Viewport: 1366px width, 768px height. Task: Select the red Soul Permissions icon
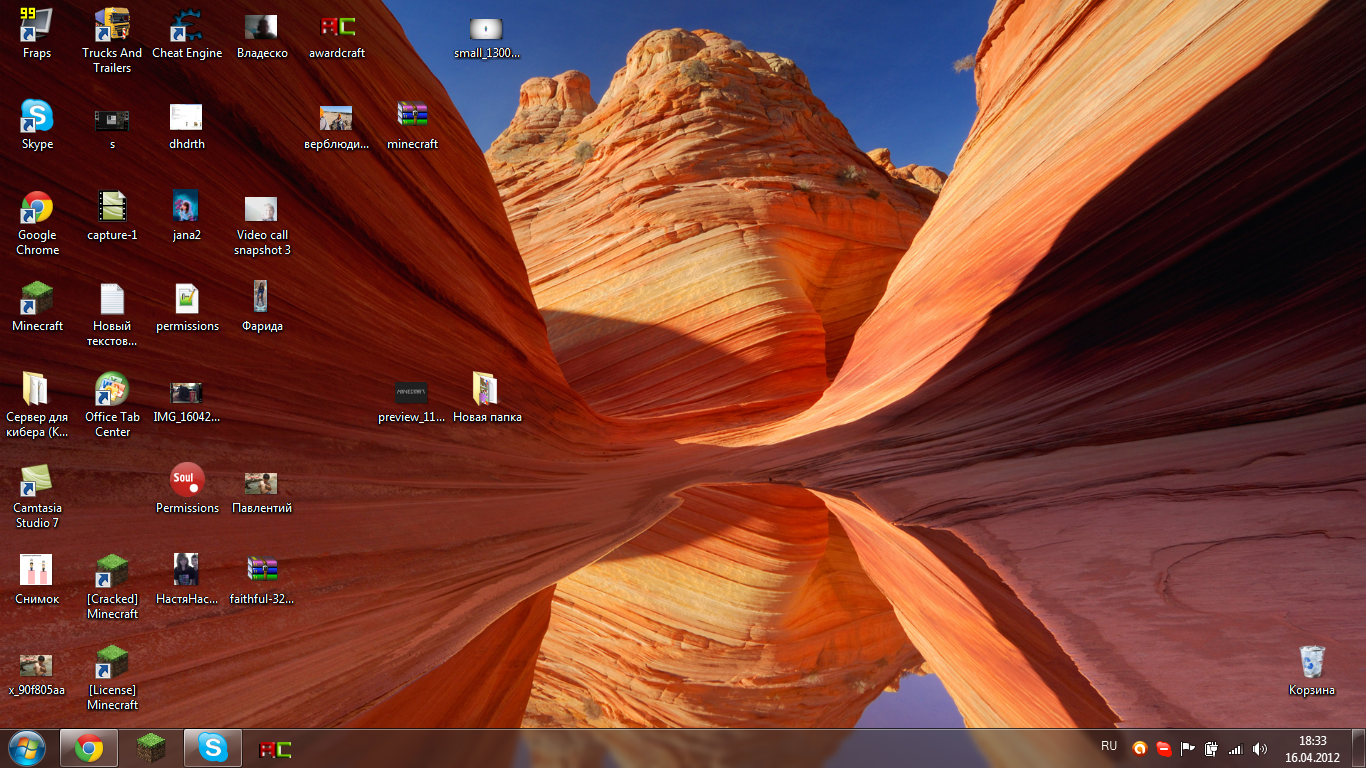(187, 481)
